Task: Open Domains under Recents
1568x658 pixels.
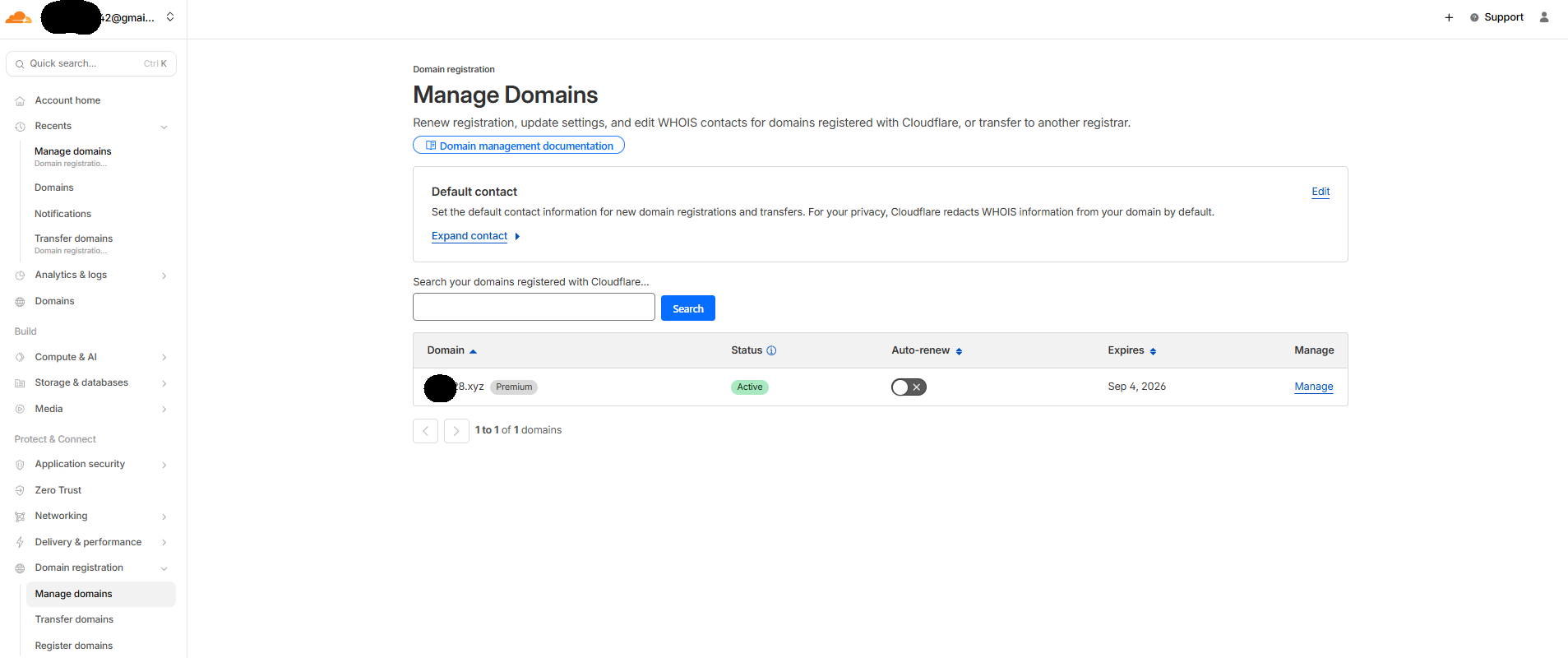Action: click(x=54, y=188)
